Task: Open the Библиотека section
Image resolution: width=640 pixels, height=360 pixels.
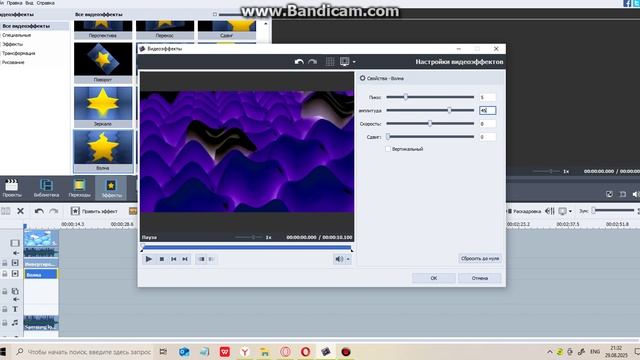Action: 46,188
